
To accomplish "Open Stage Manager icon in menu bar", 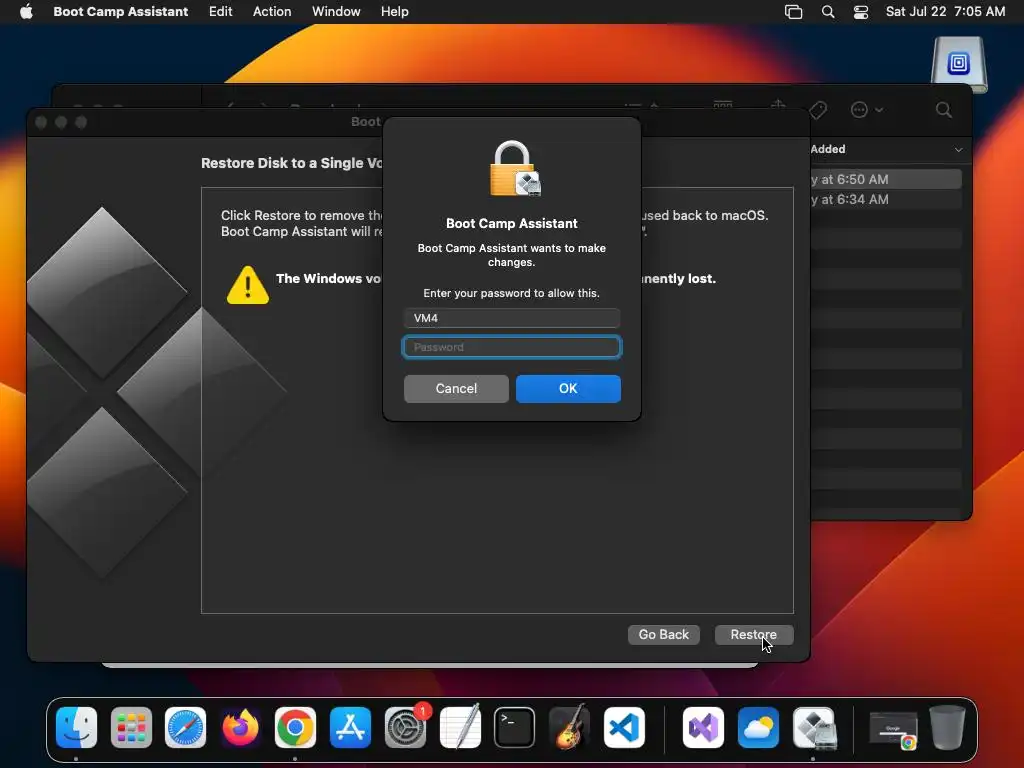I will tap(793, 12).
